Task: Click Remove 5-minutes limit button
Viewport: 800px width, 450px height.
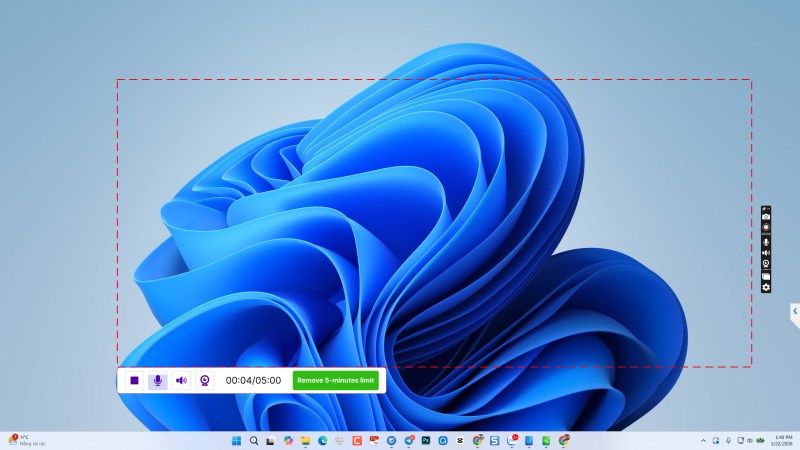Action: (336, 380)
